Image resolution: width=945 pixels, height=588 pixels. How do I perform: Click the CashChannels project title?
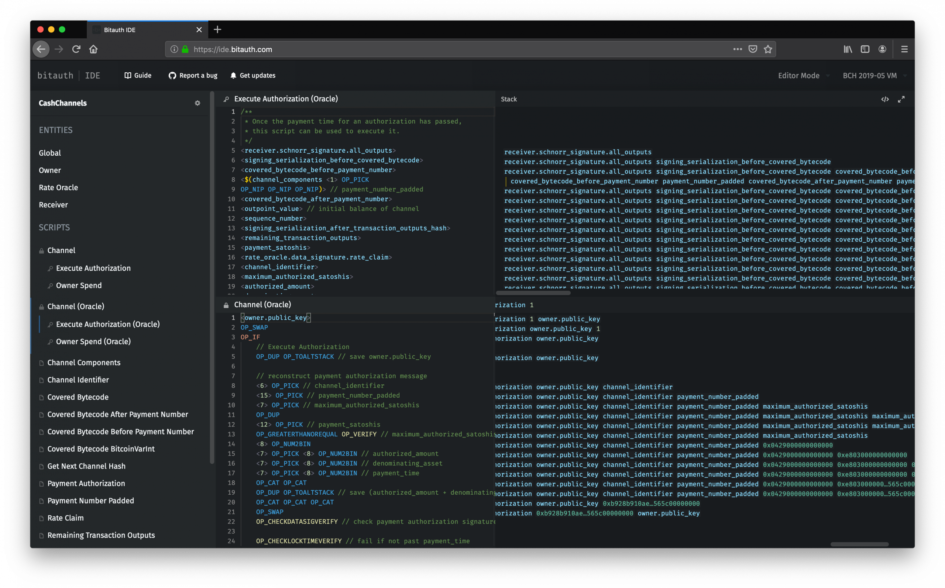point(63,103)
